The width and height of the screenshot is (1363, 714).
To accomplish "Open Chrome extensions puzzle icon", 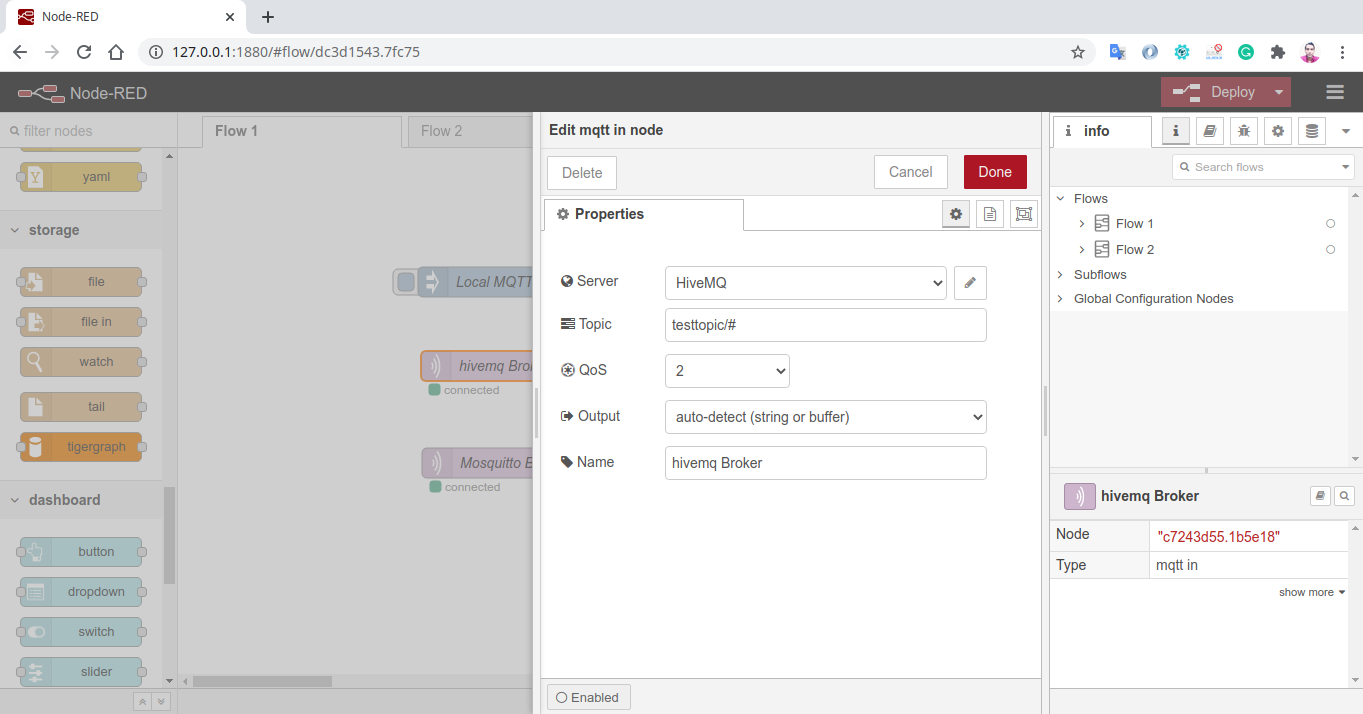I will pos(1277,52).
